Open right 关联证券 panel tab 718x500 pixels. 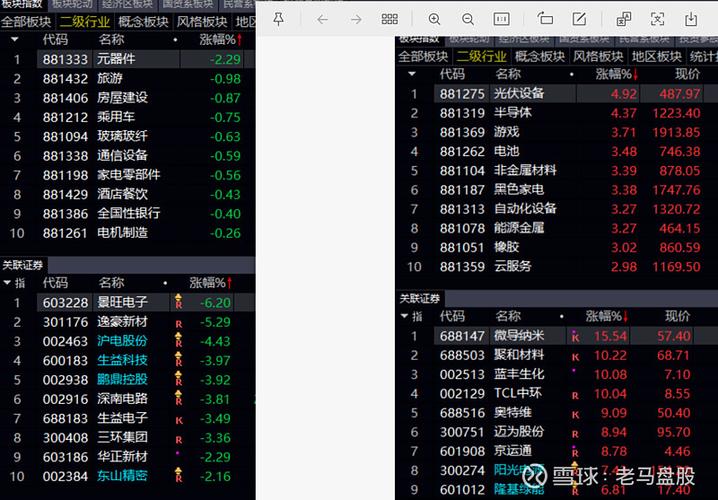[x=420, y=299]
